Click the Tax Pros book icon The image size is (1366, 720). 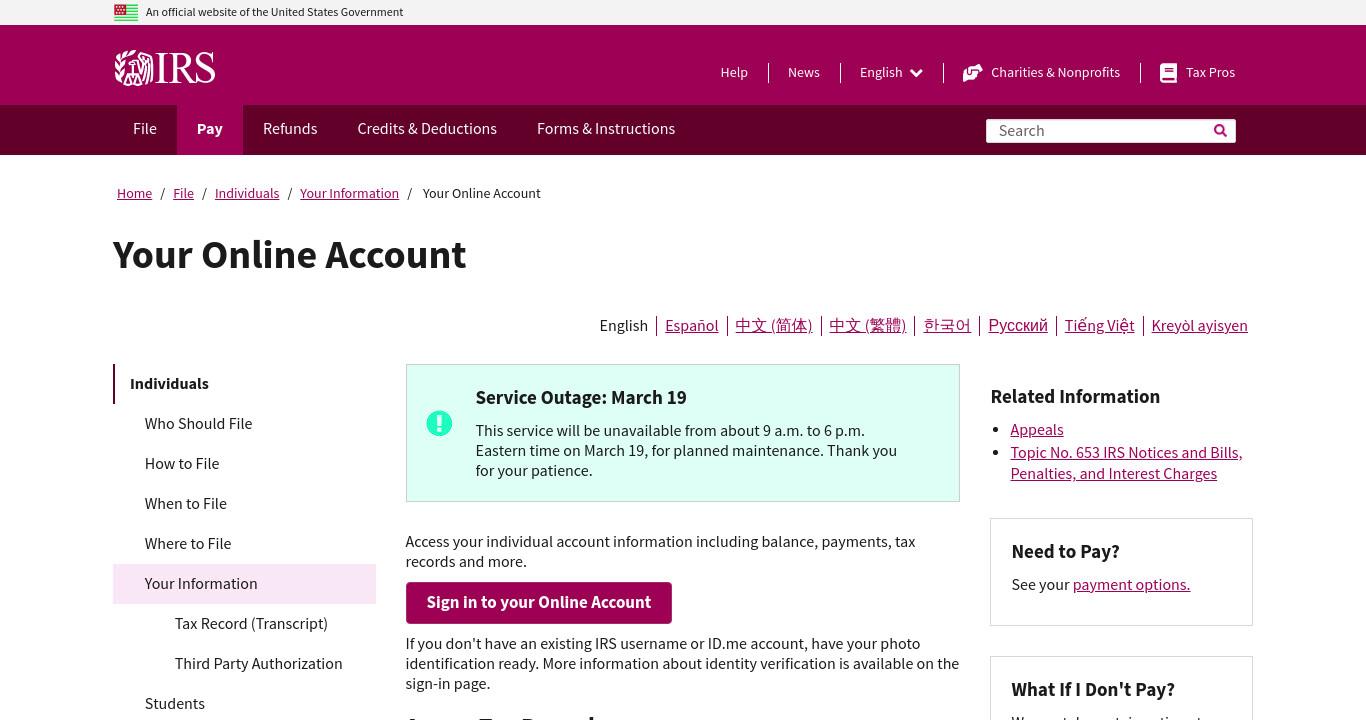(x=1168, y=73)
